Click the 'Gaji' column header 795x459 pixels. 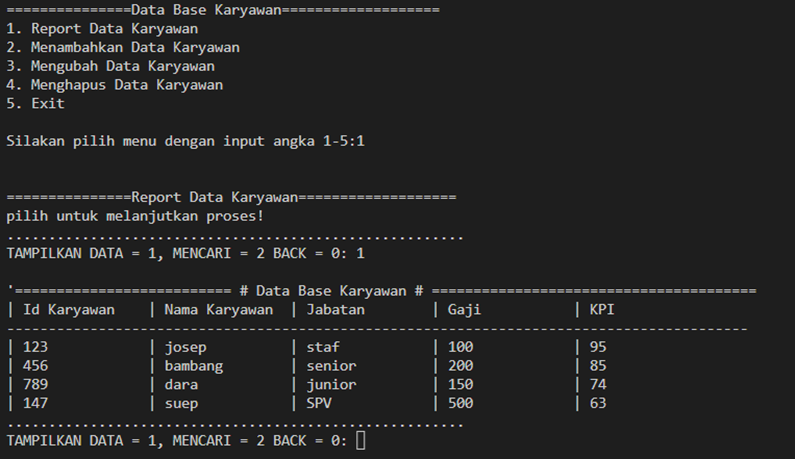tap(464, 310)
